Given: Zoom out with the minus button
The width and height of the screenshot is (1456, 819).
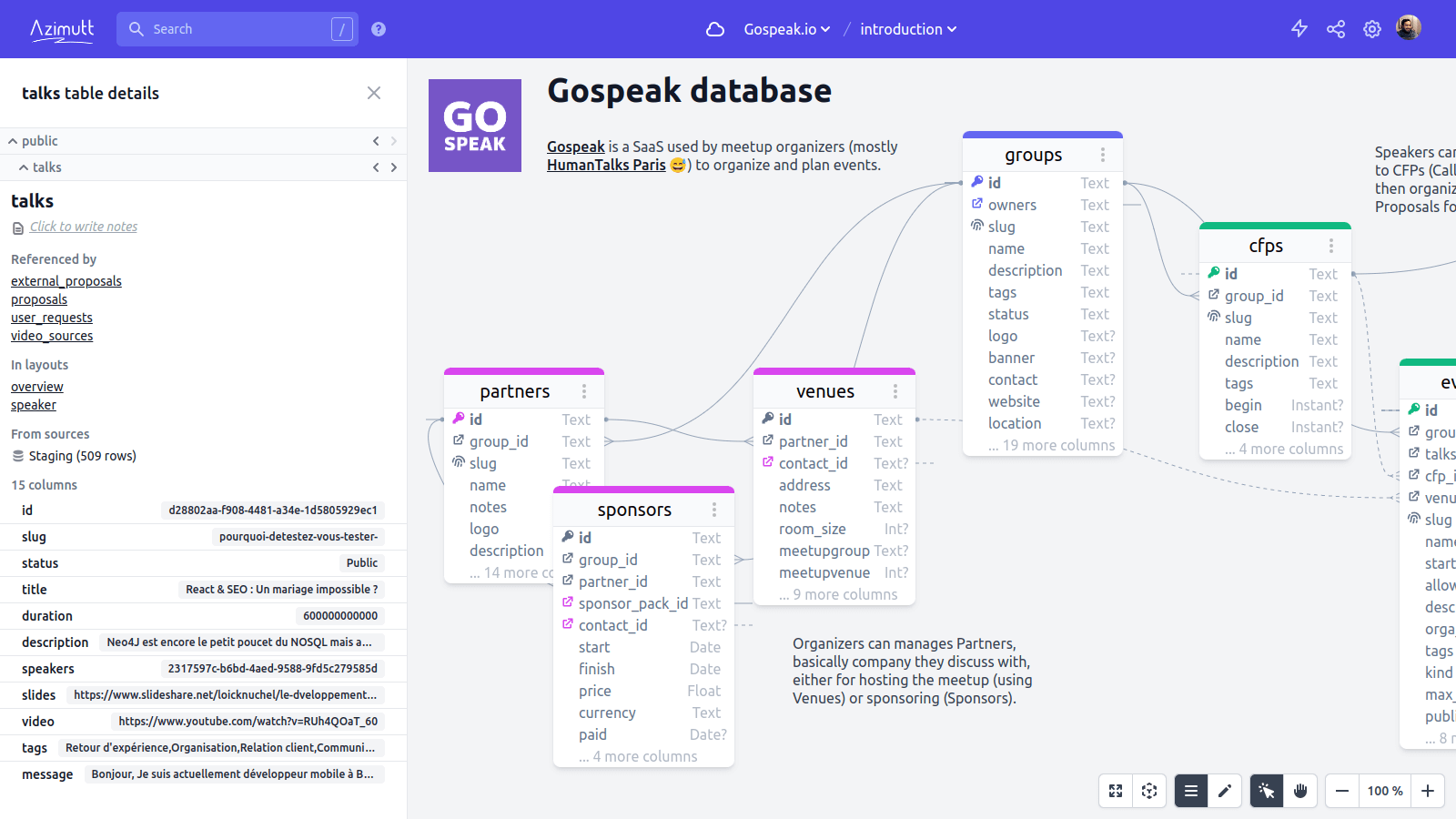Looking at the screenshot, I should coord(1340,791).
